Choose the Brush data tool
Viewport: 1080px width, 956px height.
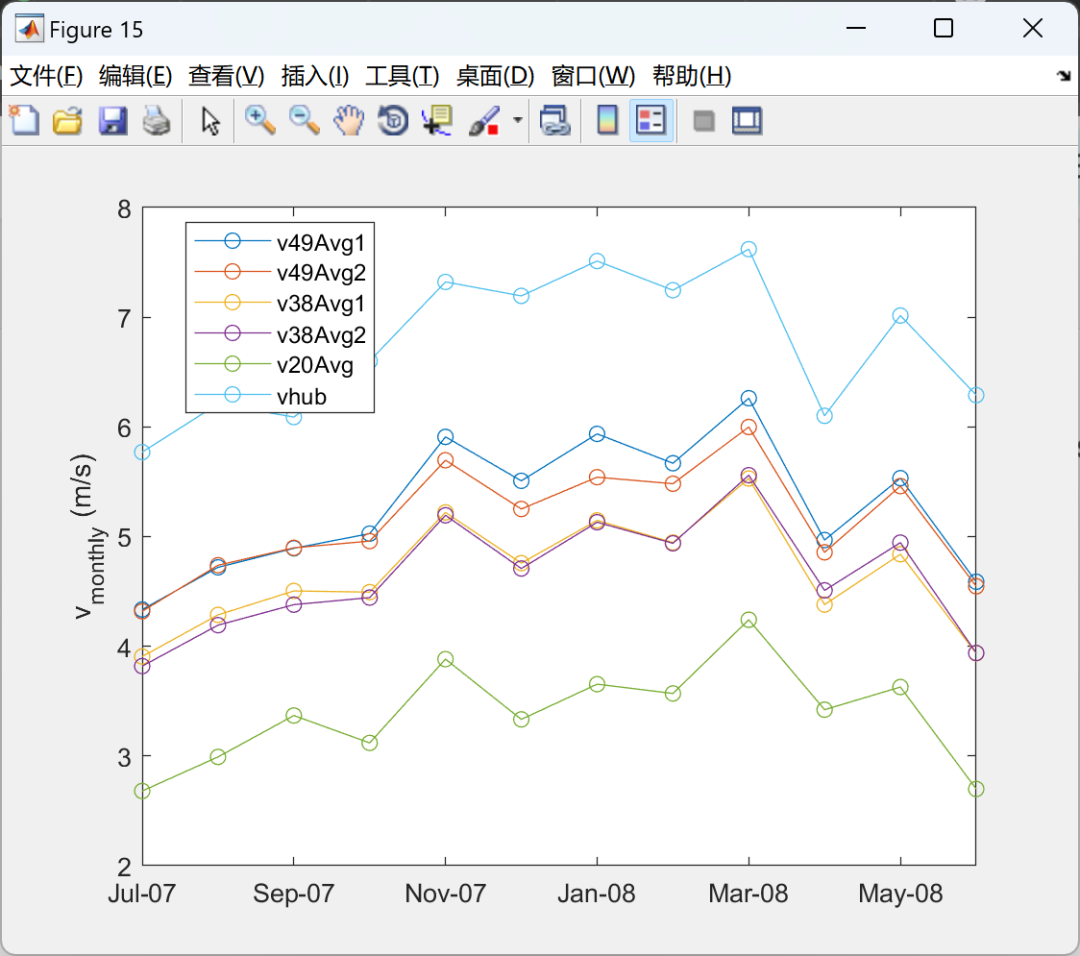click(x=484, y=121)
